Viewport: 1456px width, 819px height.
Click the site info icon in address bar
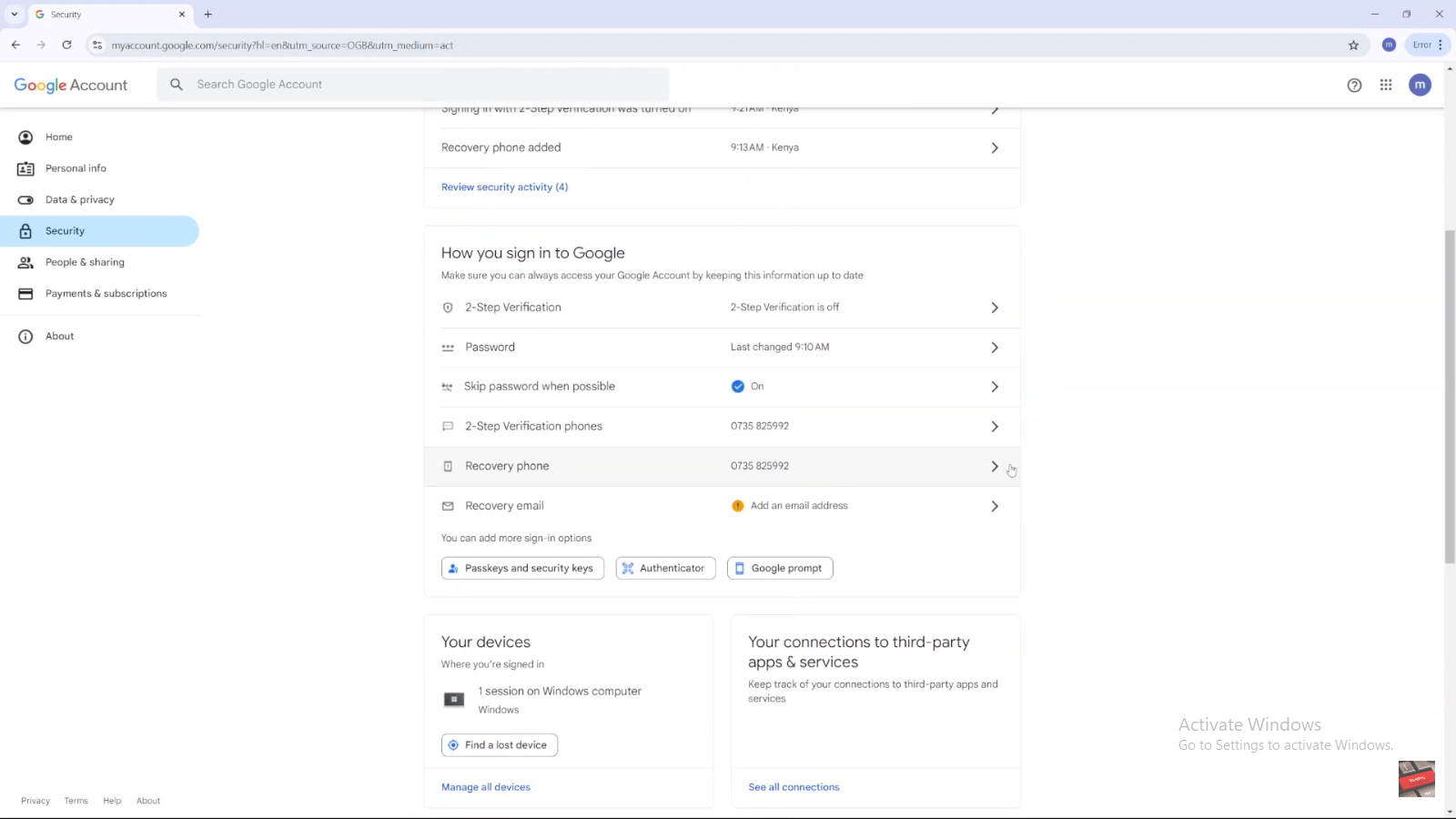tap(97, 45)
